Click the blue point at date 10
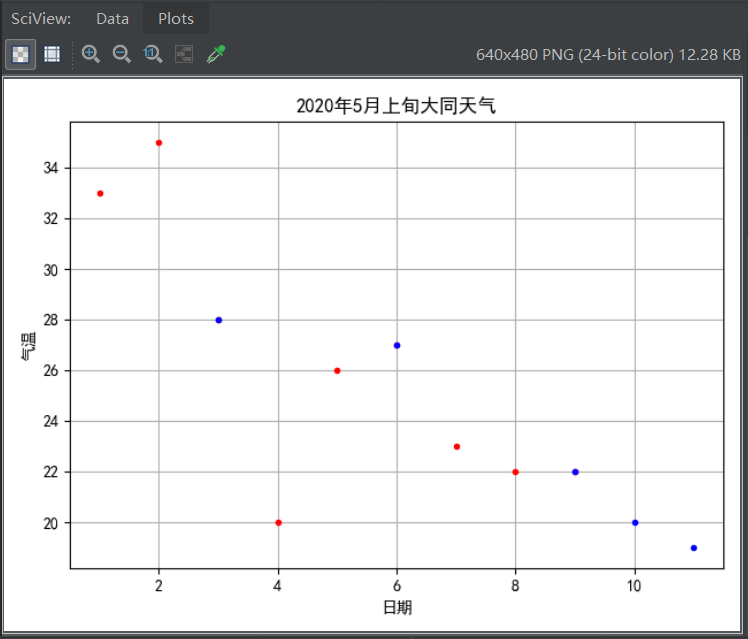This screenshot has height=639, width=748. pos(635,523)
